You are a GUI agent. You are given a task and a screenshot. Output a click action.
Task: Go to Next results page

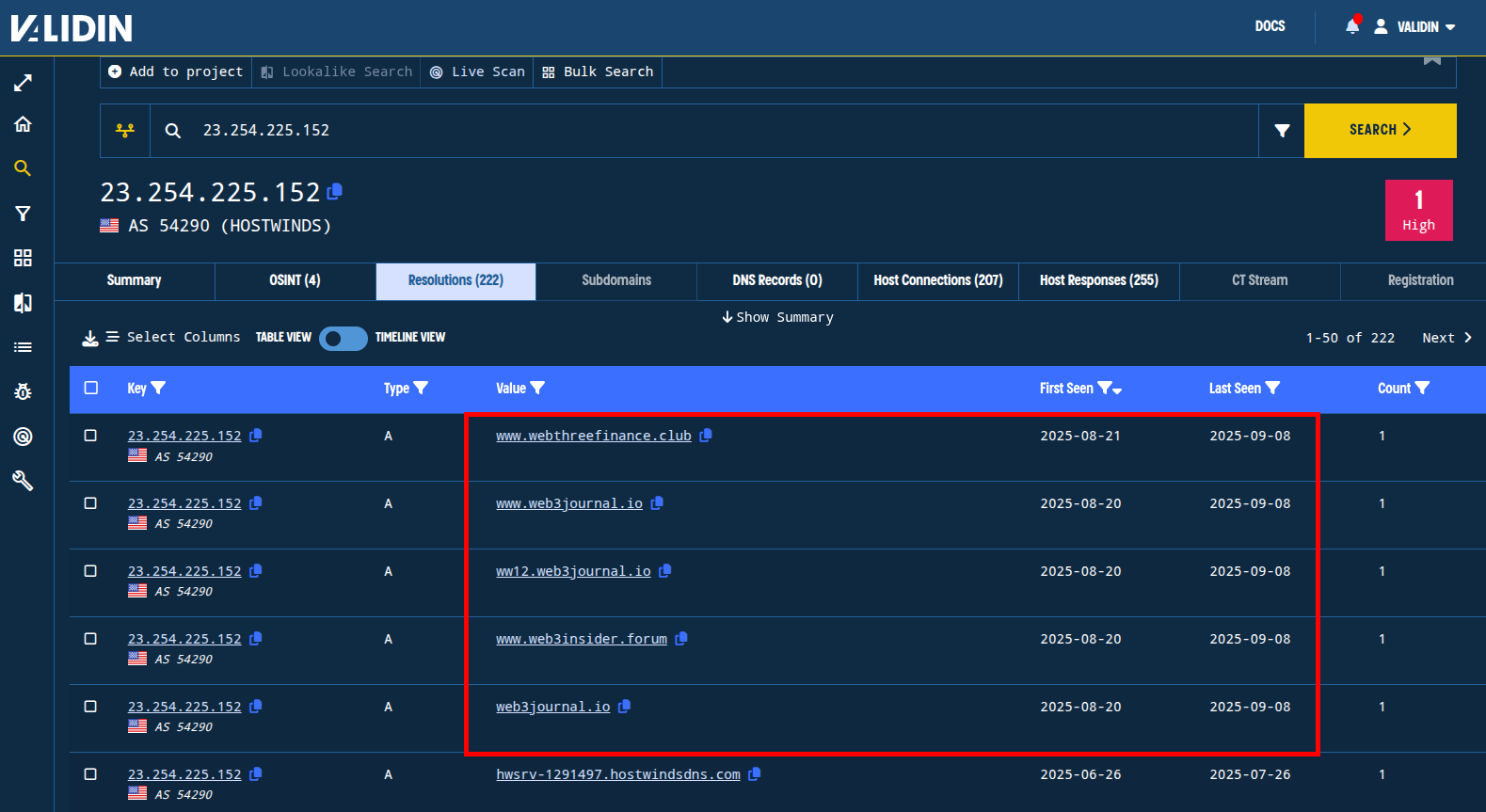(1446, 338)
